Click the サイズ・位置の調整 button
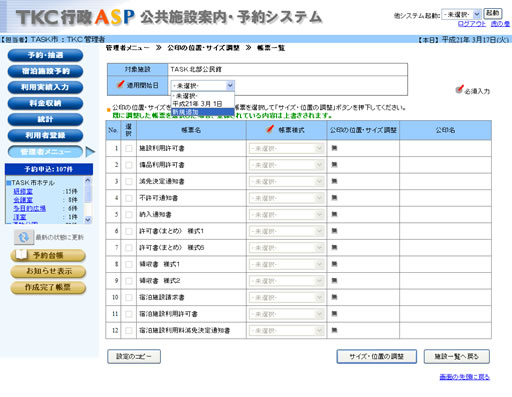 377,356
